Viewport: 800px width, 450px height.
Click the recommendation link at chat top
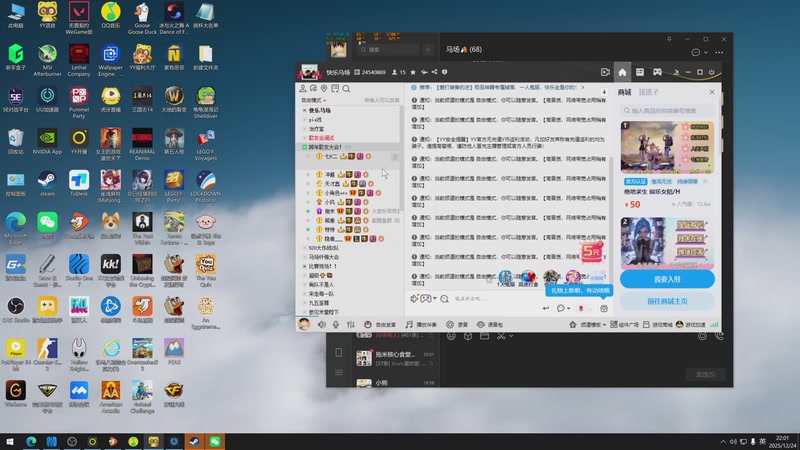coord(498,88)
